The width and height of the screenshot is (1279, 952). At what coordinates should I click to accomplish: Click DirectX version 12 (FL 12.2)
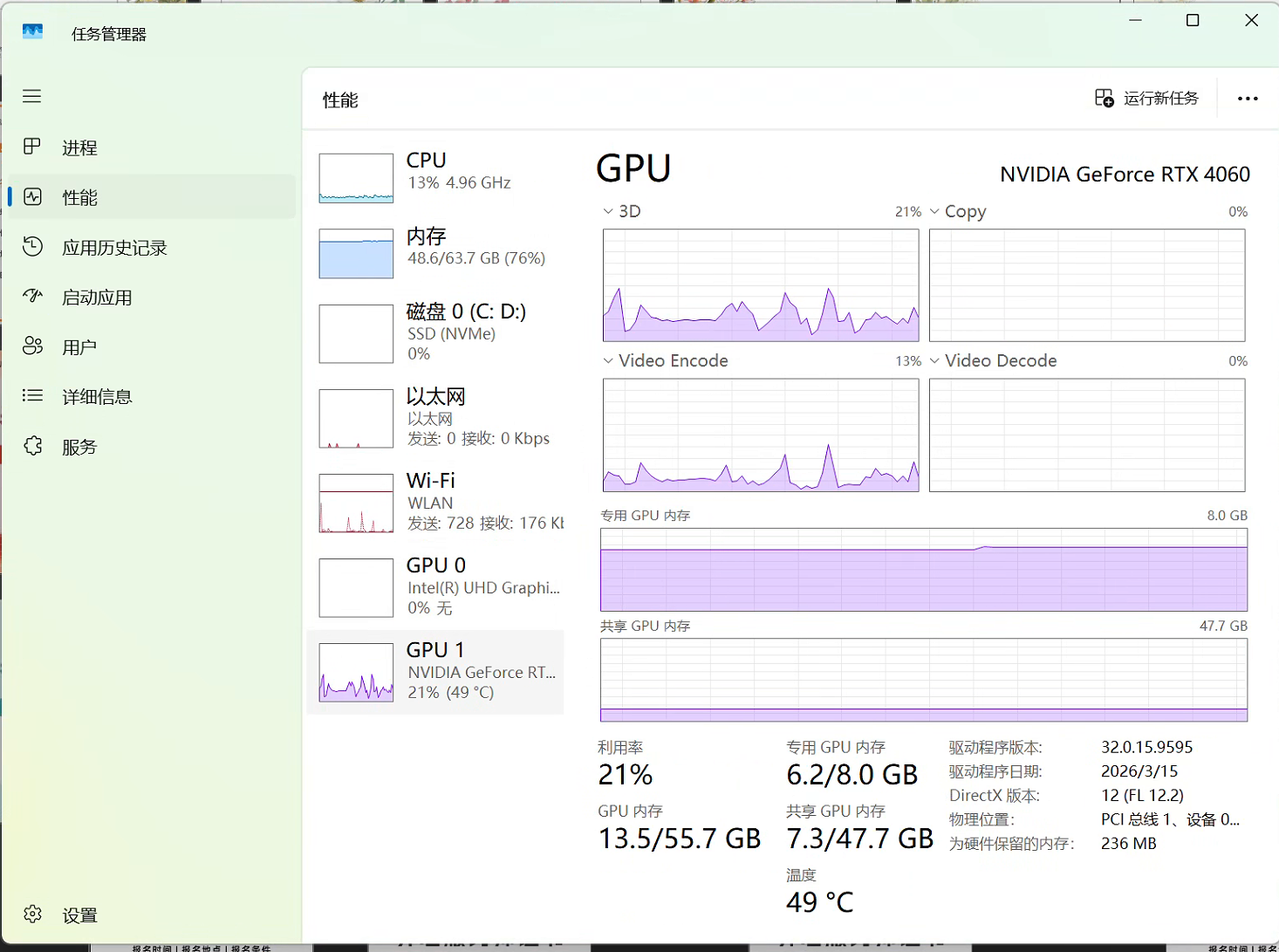tap(1142, 796)
